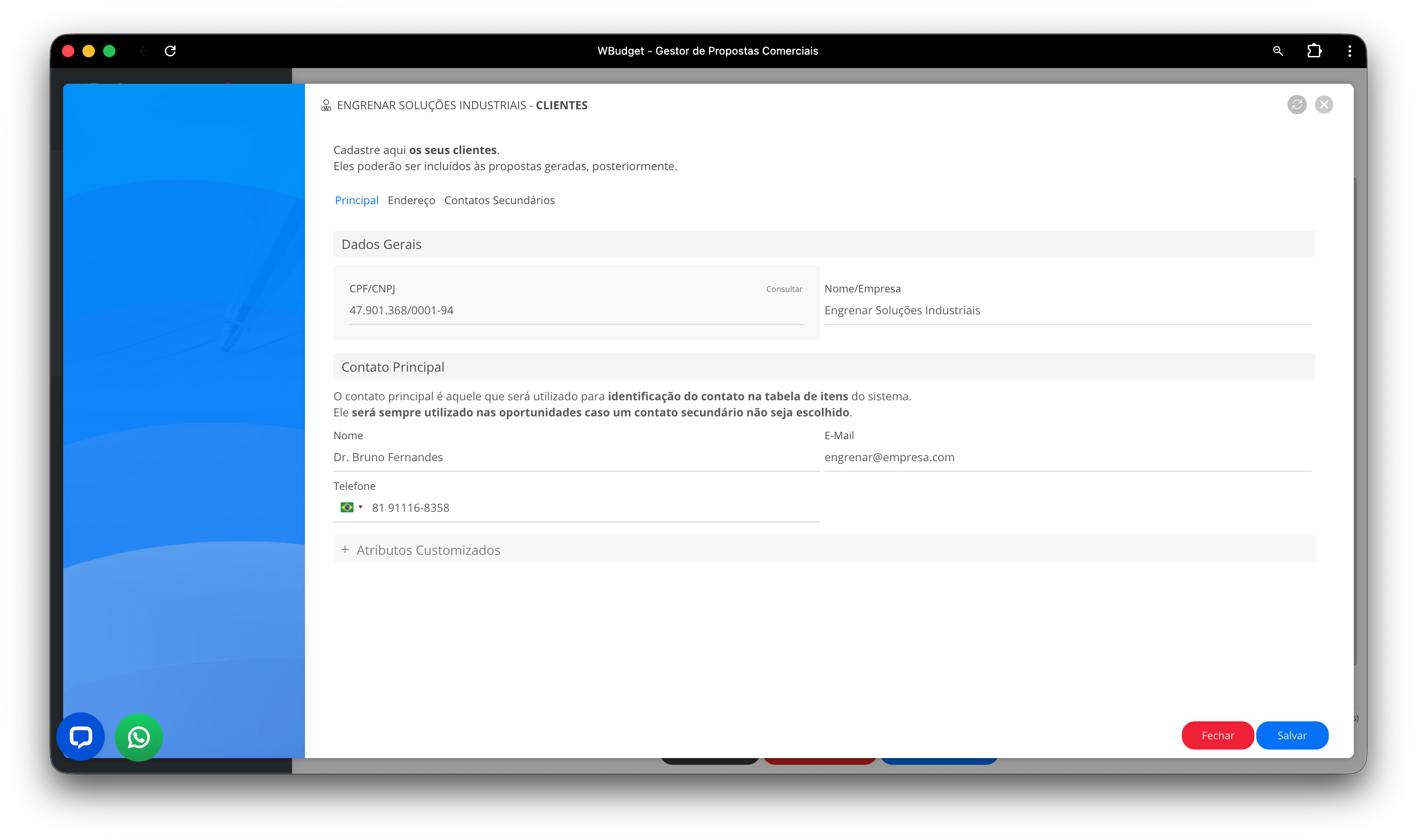Click the browser search icon
1417x840 pixels.
(1278, 51)
